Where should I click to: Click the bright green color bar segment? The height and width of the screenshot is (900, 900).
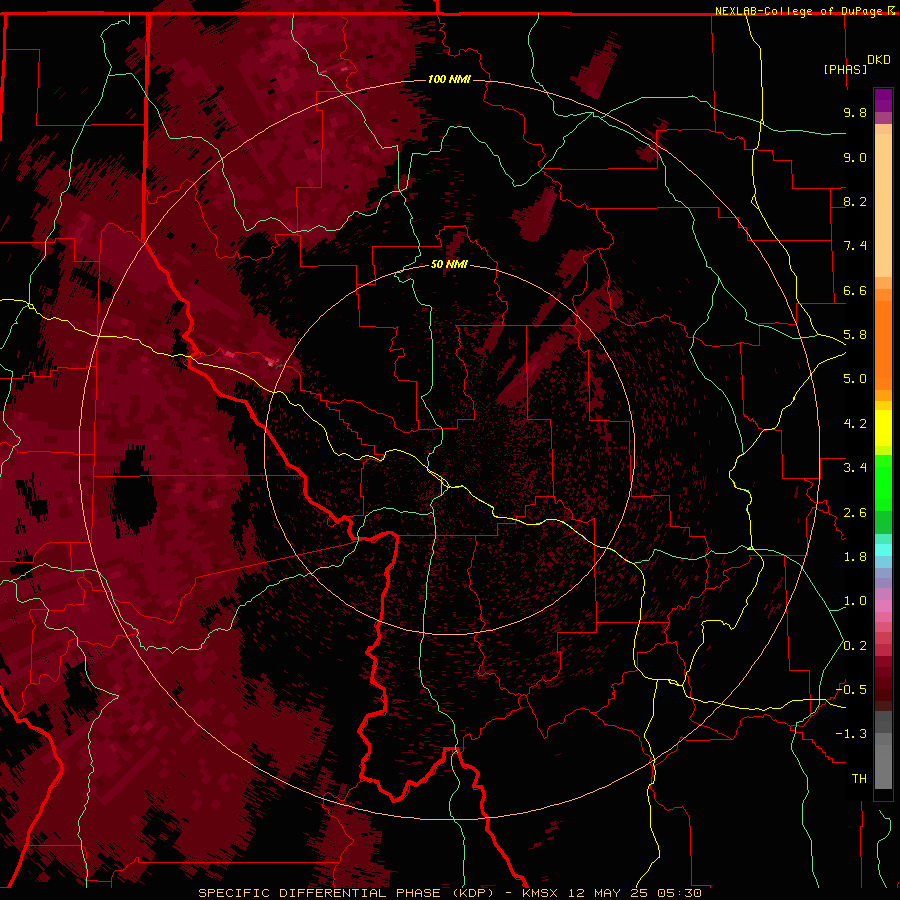point(883,483)
